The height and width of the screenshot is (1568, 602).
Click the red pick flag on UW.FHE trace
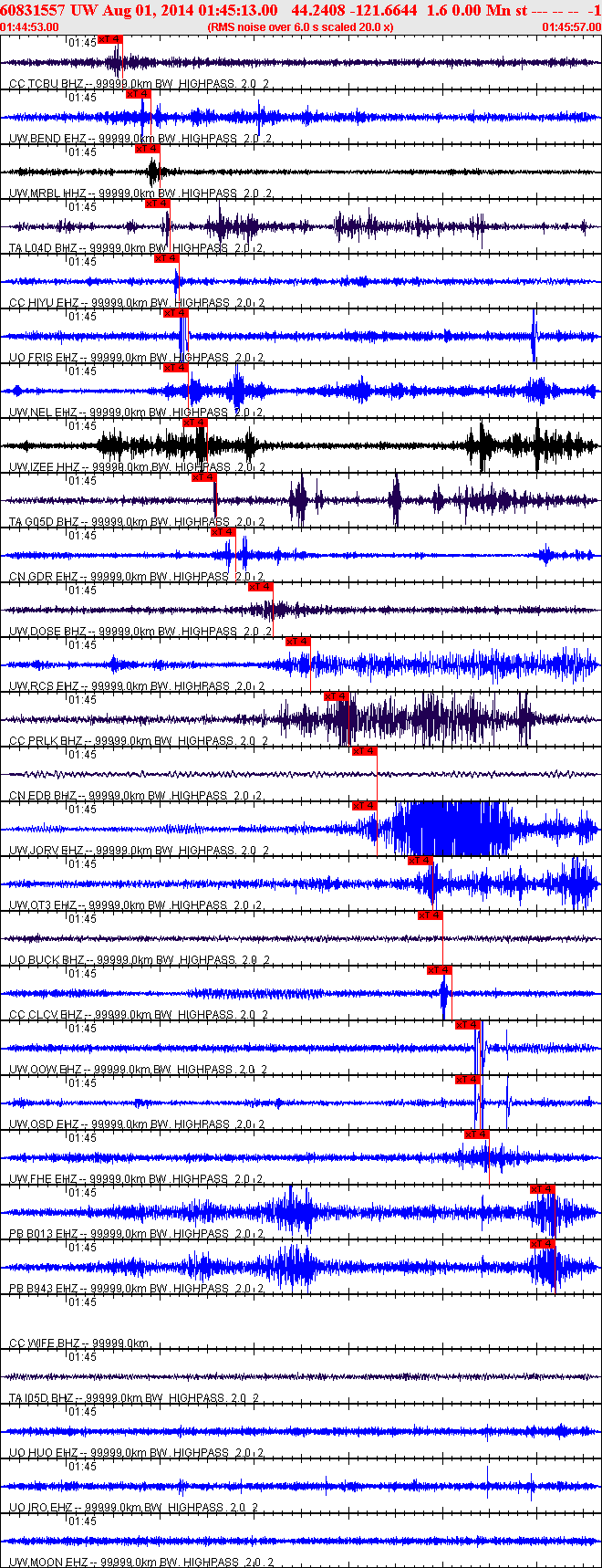pyautogui.click(x=476, y=1134)
